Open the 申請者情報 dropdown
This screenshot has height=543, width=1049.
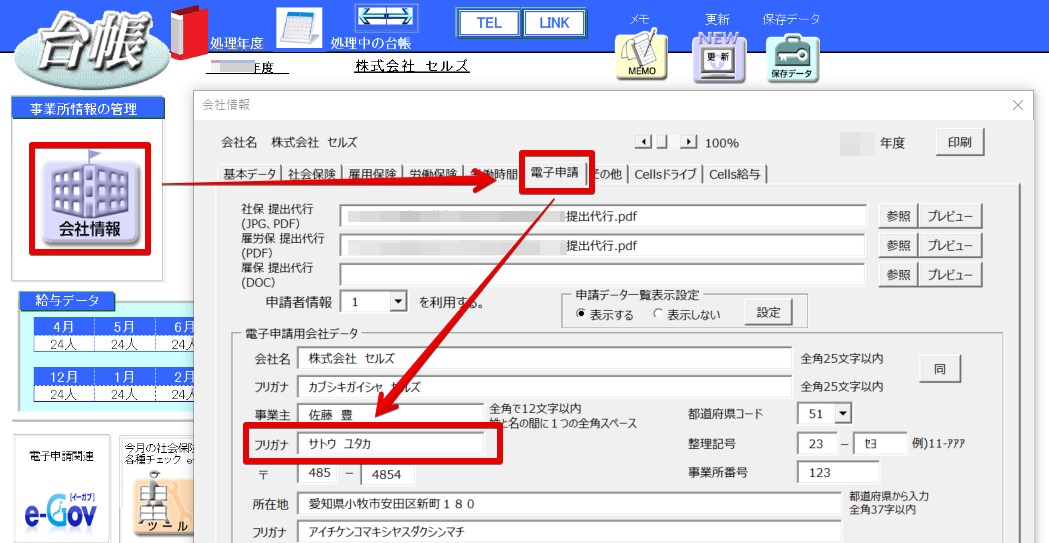[x=398, y=302]
